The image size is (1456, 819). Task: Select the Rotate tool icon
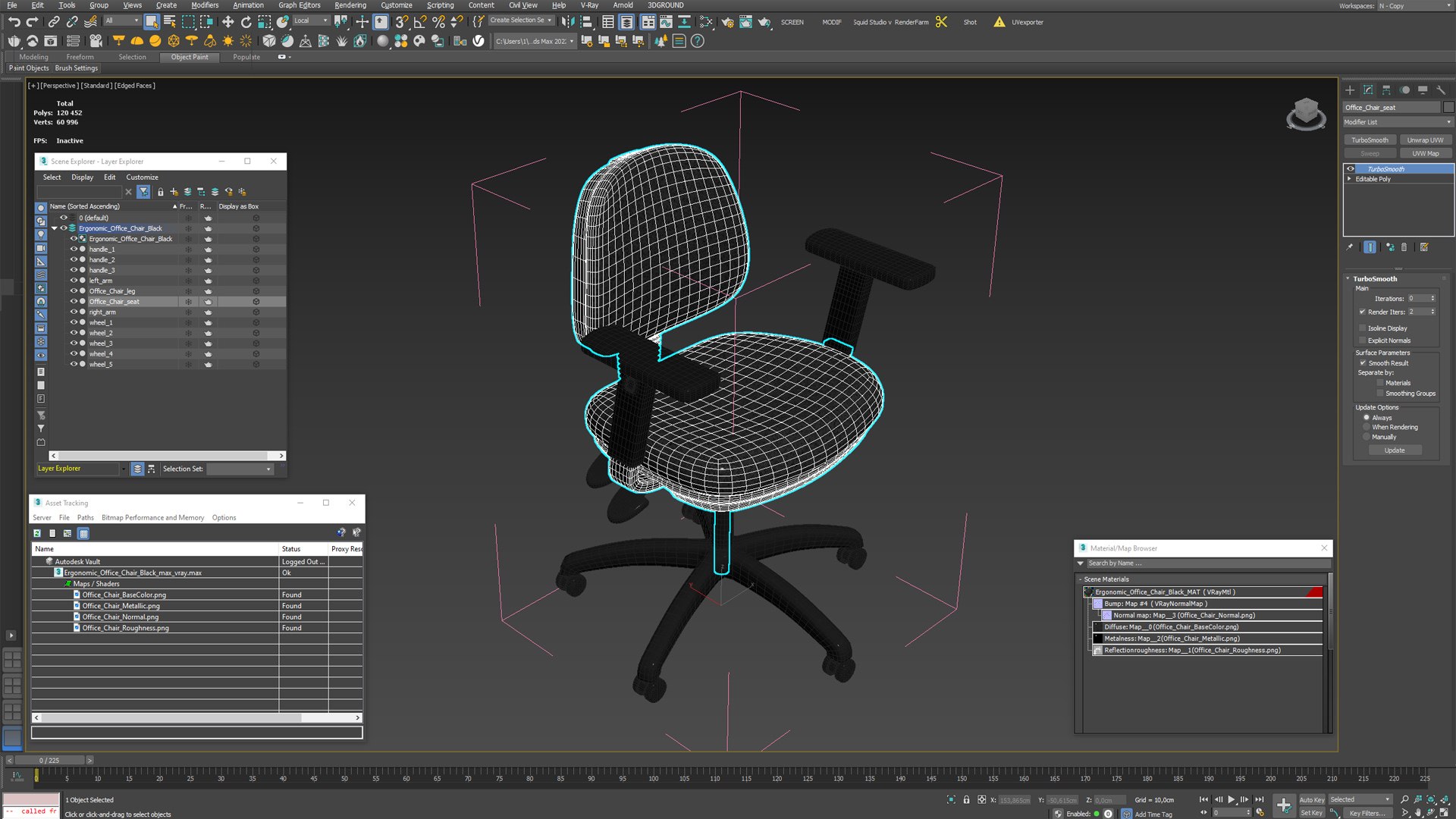[246, 22]
